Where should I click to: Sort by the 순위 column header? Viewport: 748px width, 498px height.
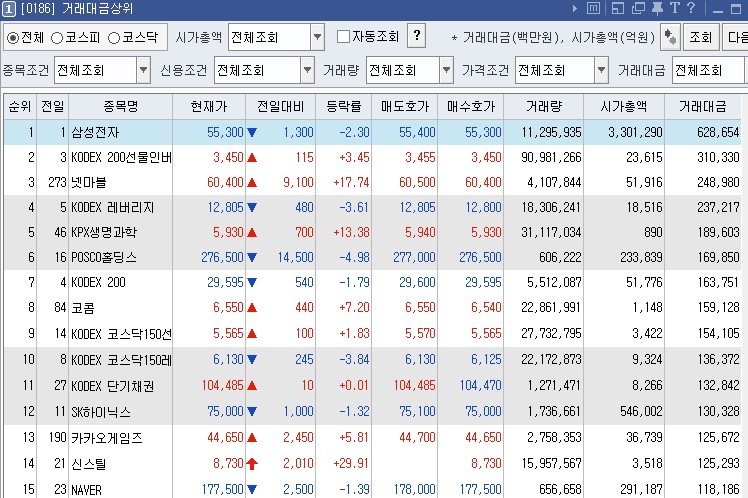pyautogui.click(x=20, y=106)
